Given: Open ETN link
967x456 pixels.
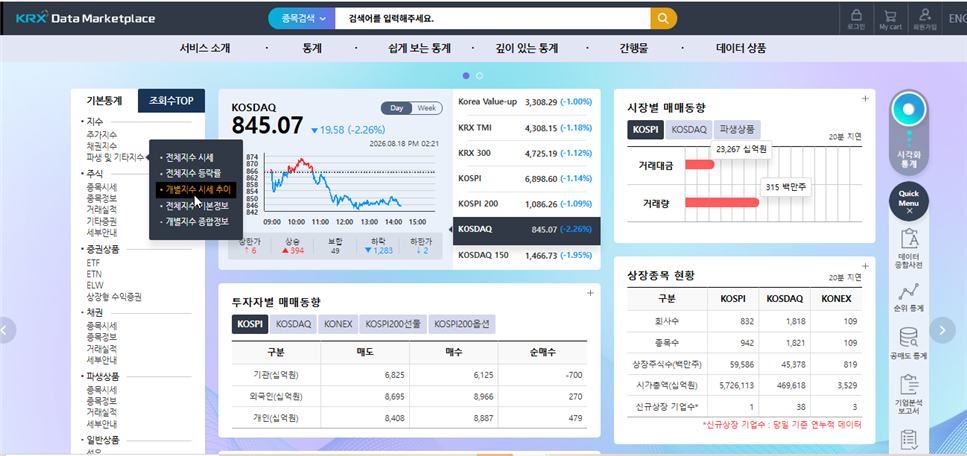Looking at the screenshot, I should [x=94, y=273].
